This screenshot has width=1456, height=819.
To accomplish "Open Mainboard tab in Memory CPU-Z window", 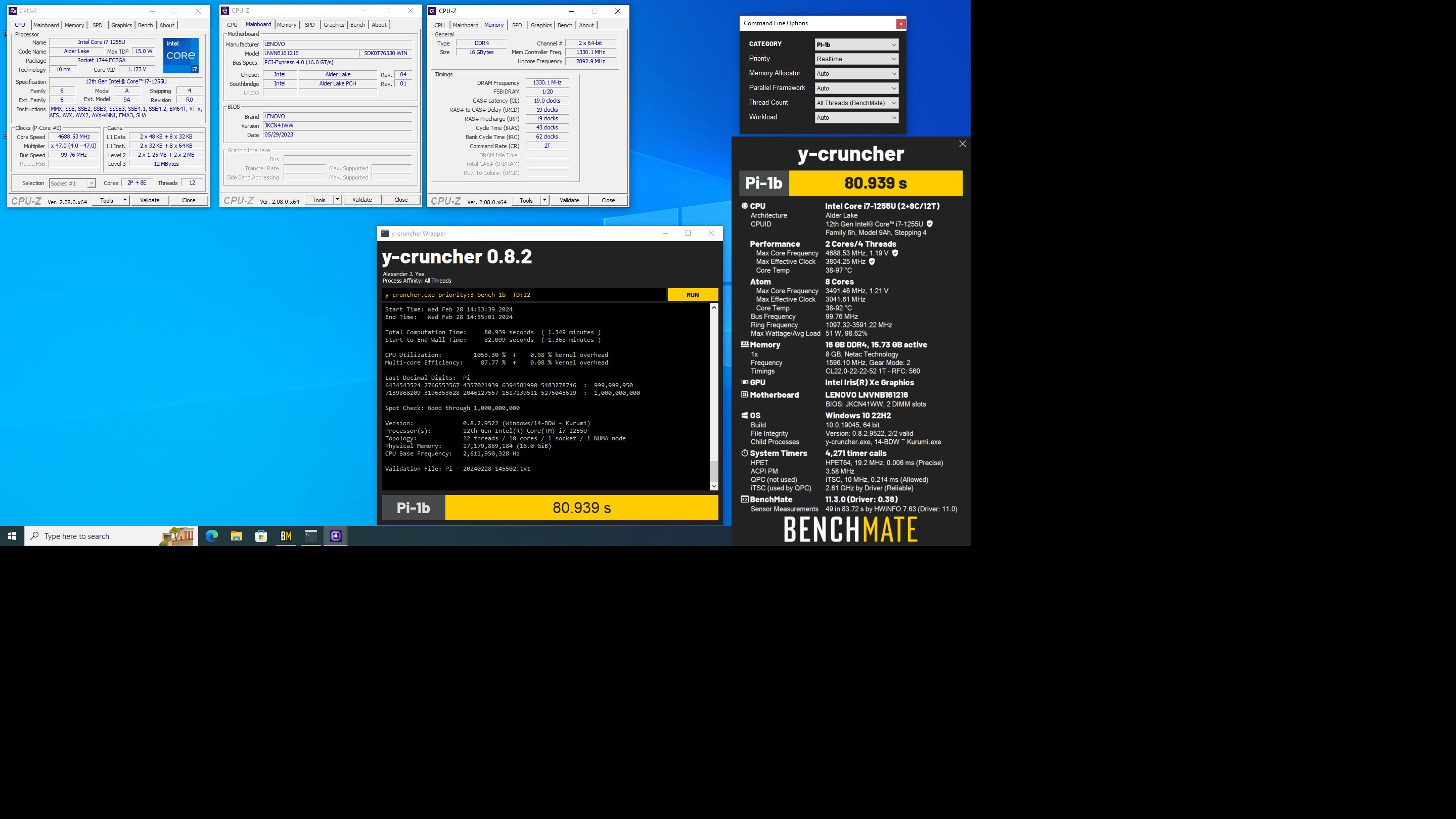I will click(466, 25).
